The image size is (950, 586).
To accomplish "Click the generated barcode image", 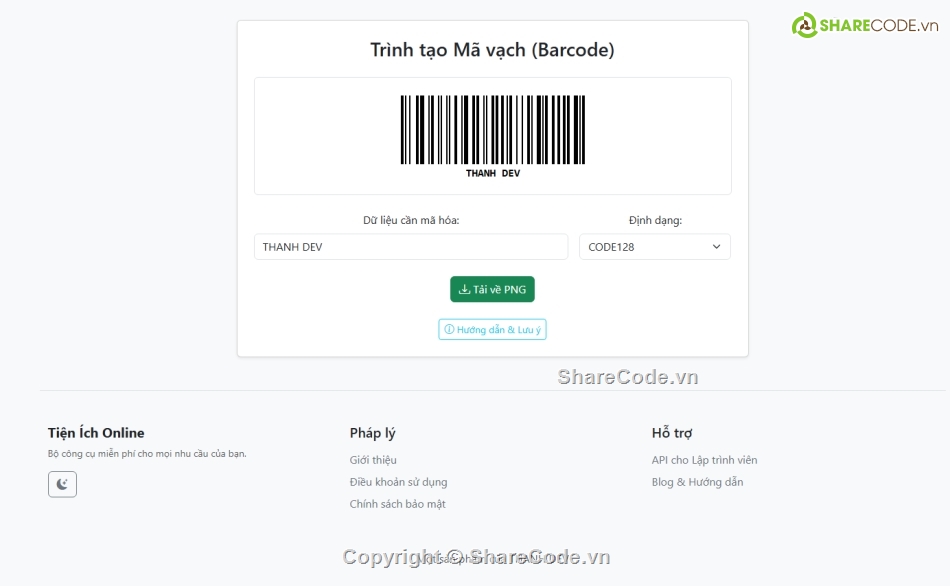I will coord(493,130).
